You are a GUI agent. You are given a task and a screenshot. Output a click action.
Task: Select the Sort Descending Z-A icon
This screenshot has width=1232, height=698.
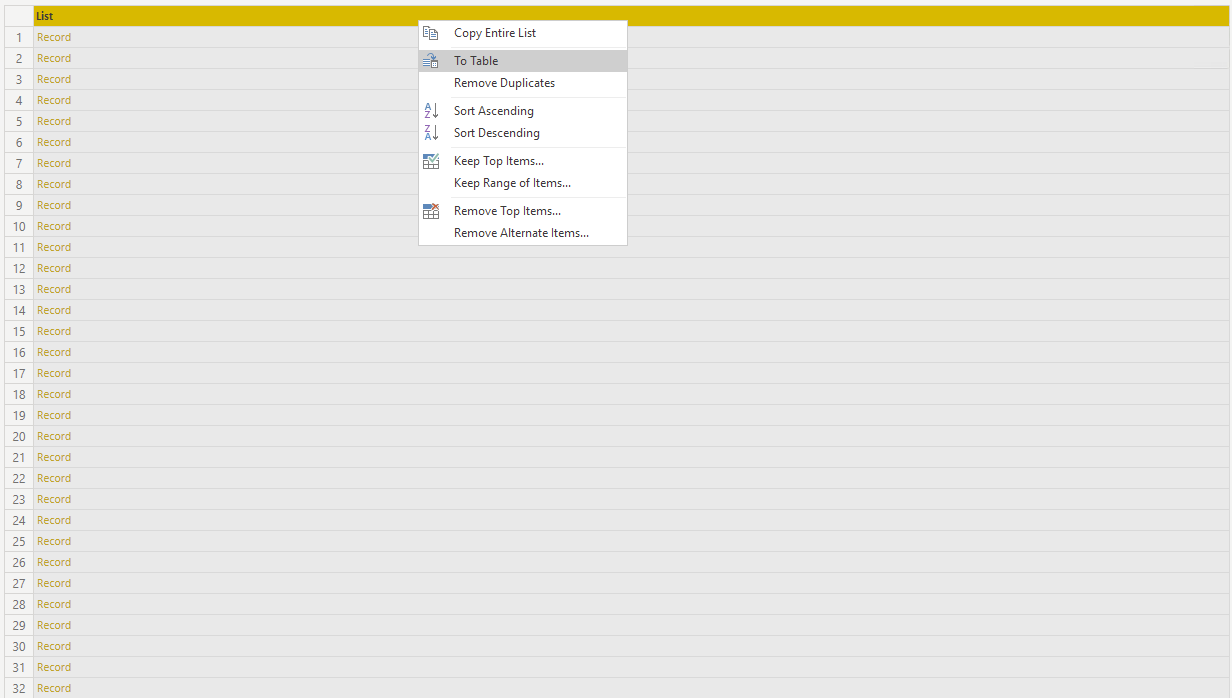point(431,132)
